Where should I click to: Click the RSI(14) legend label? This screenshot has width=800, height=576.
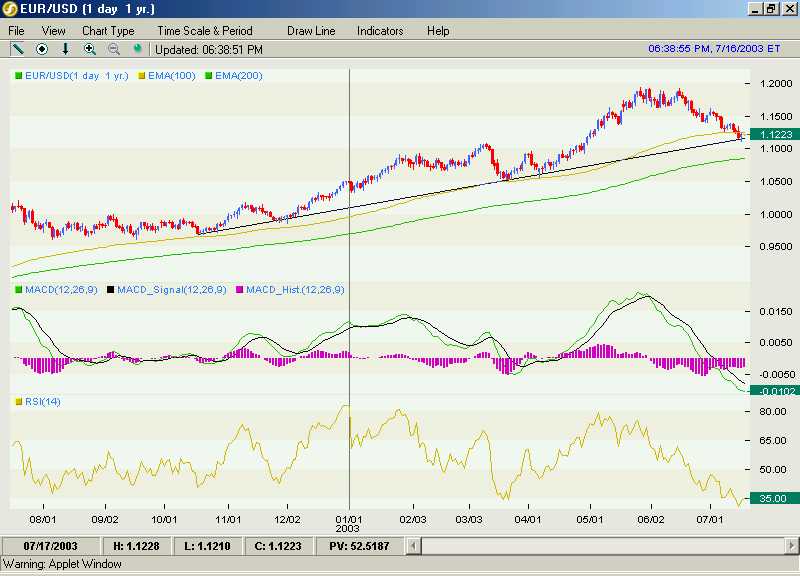43,402
